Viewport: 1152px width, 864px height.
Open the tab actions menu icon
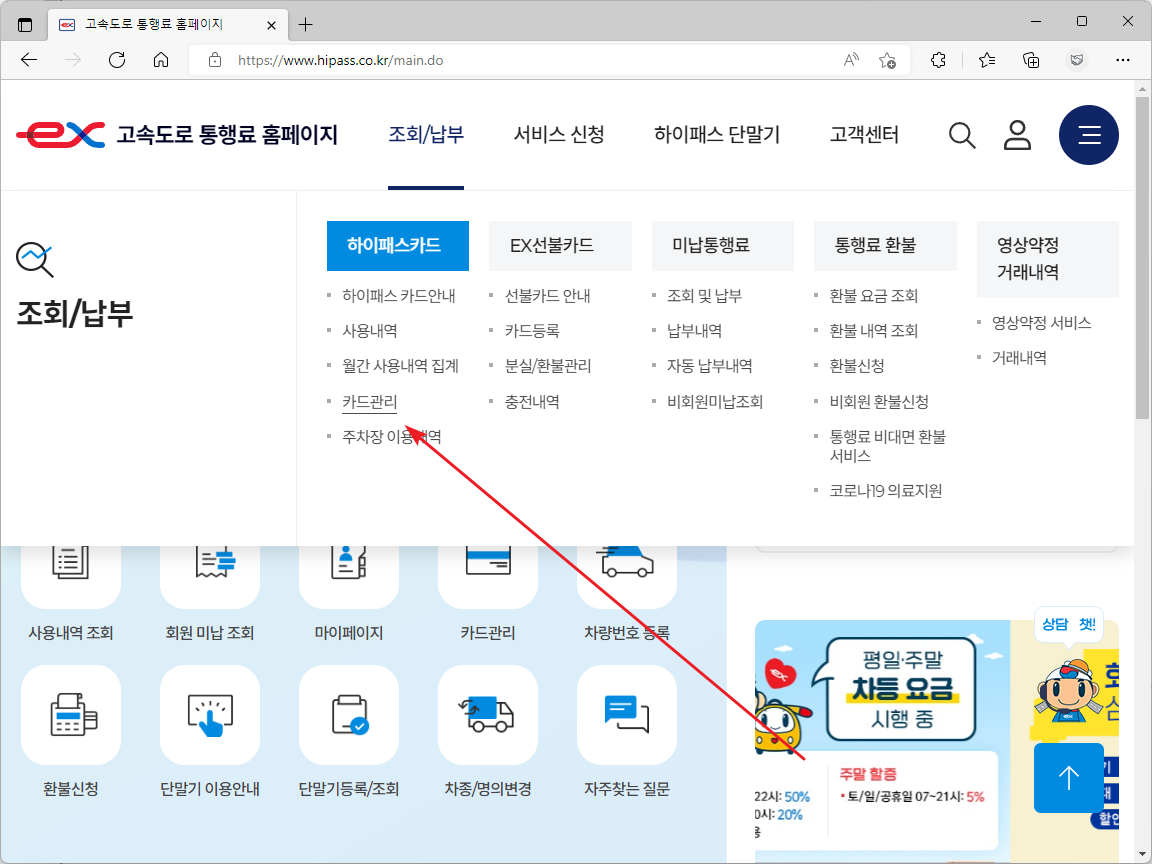(25, 24)
